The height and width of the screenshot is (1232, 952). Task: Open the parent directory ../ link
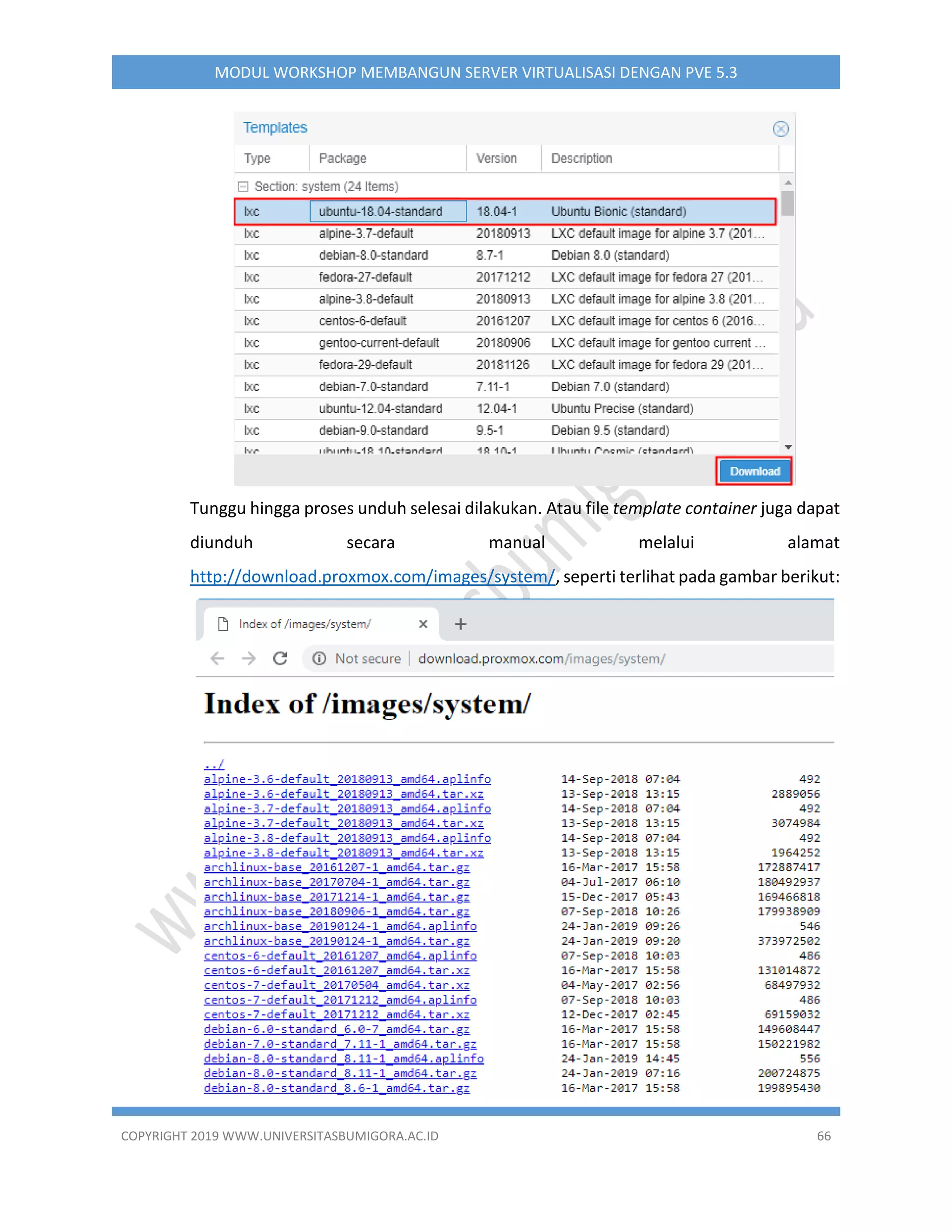tap(214, 764)
